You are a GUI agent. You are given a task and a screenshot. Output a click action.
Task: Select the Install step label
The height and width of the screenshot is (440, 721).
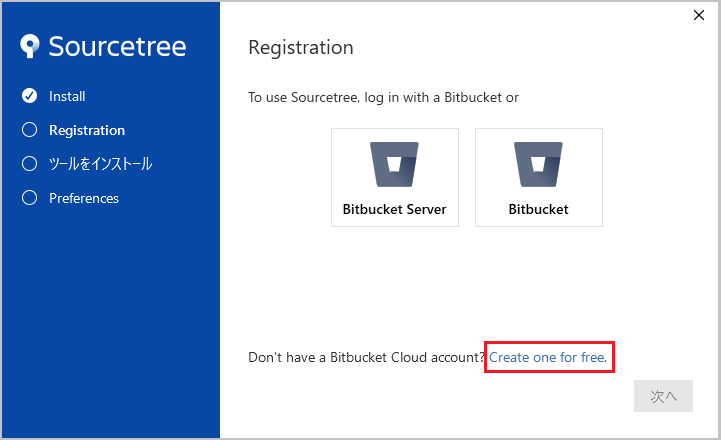tap(67, 96)
